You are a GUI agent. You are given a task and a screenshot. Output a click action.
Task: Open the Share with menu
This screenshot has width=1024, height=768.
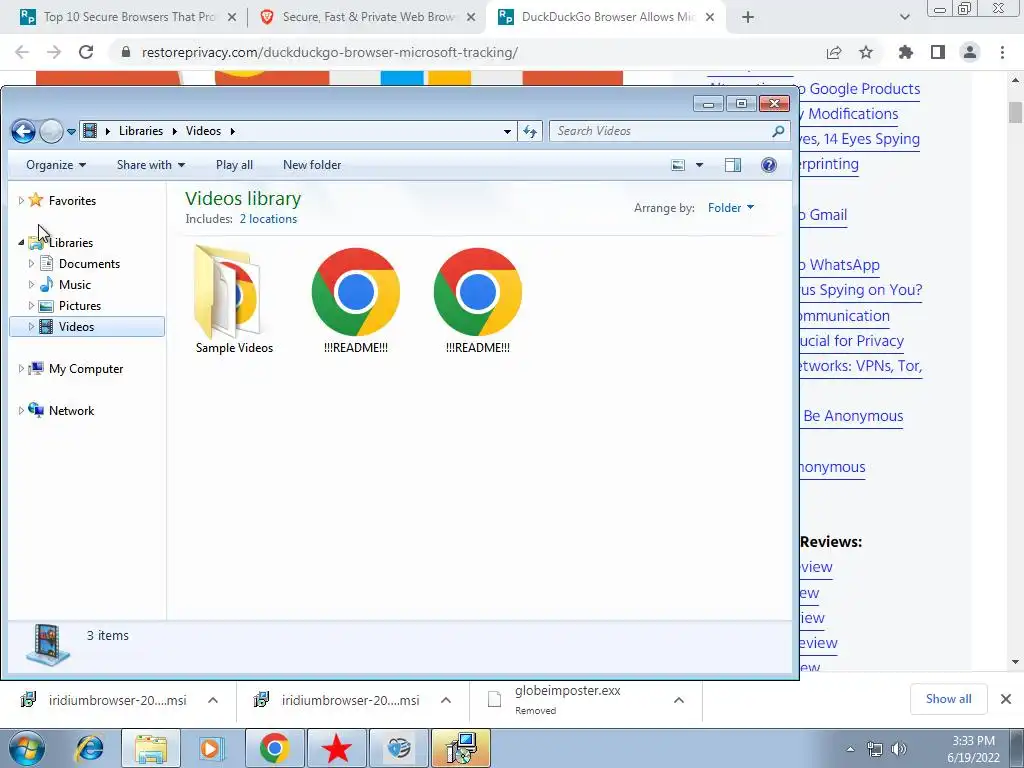coord(151,165)
